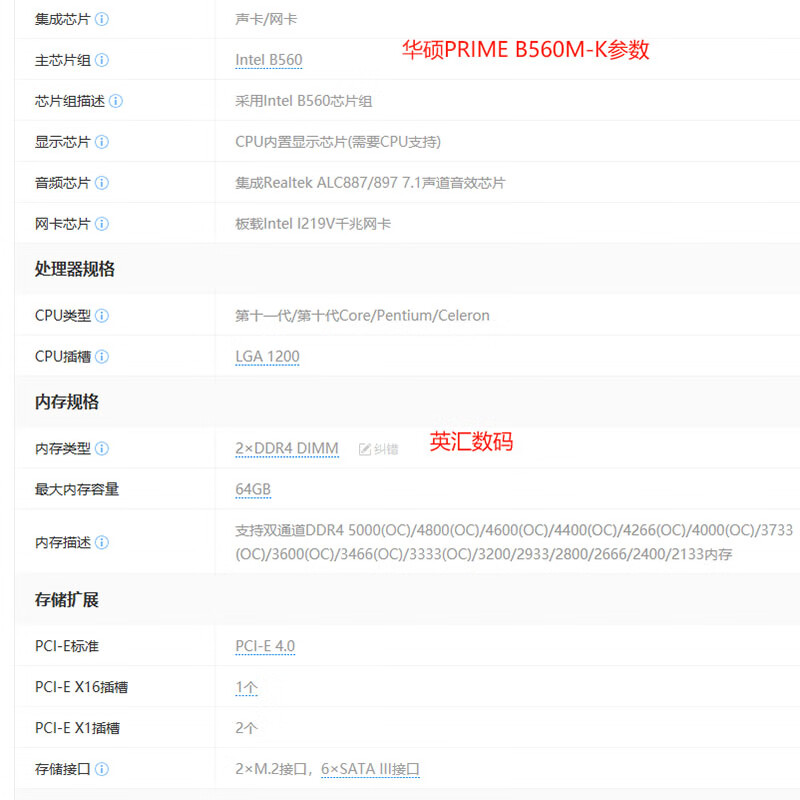Click info icon beside 存储接口
The image size is (800, 800).
[x=102, y=769]
